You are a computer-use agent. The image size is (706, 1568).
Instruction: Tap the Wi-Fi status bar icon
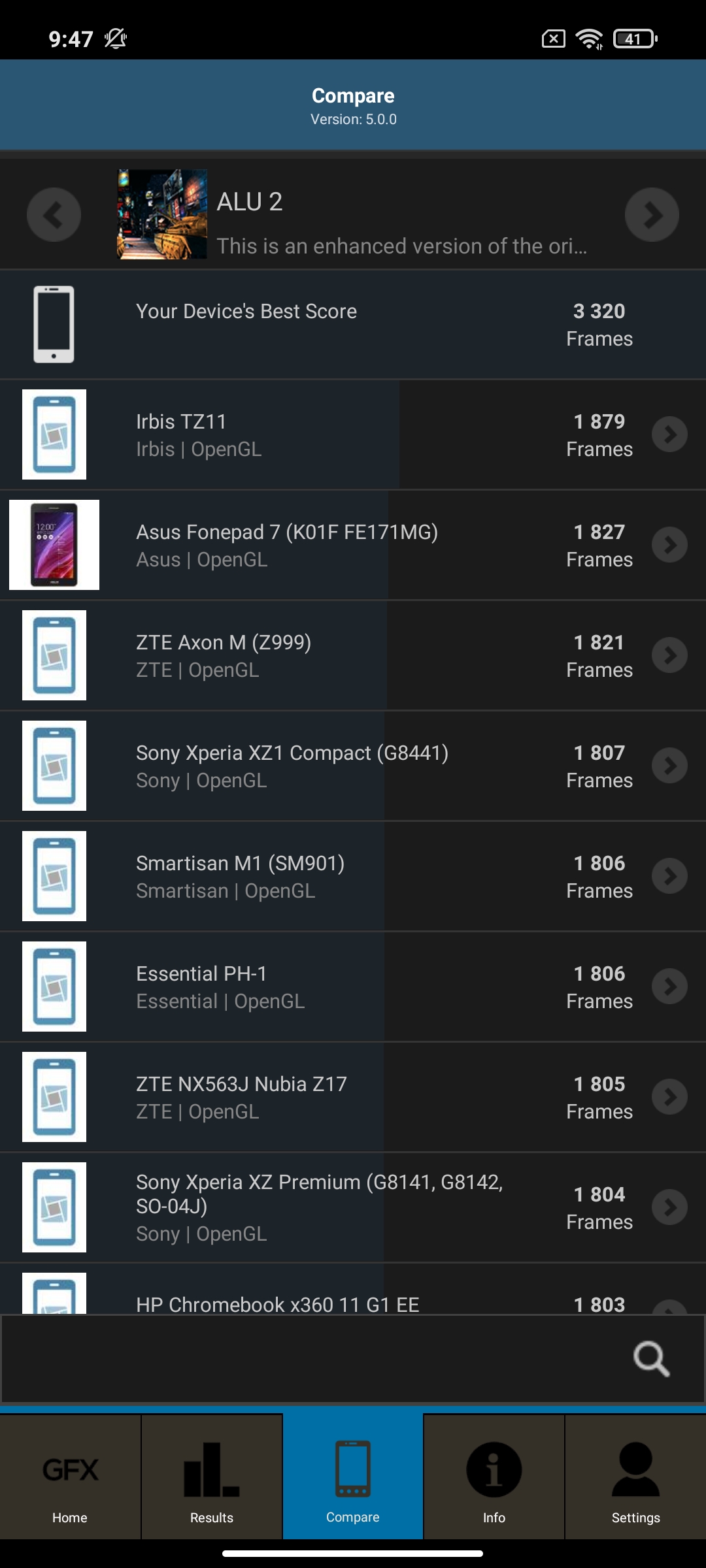[589, 39]
